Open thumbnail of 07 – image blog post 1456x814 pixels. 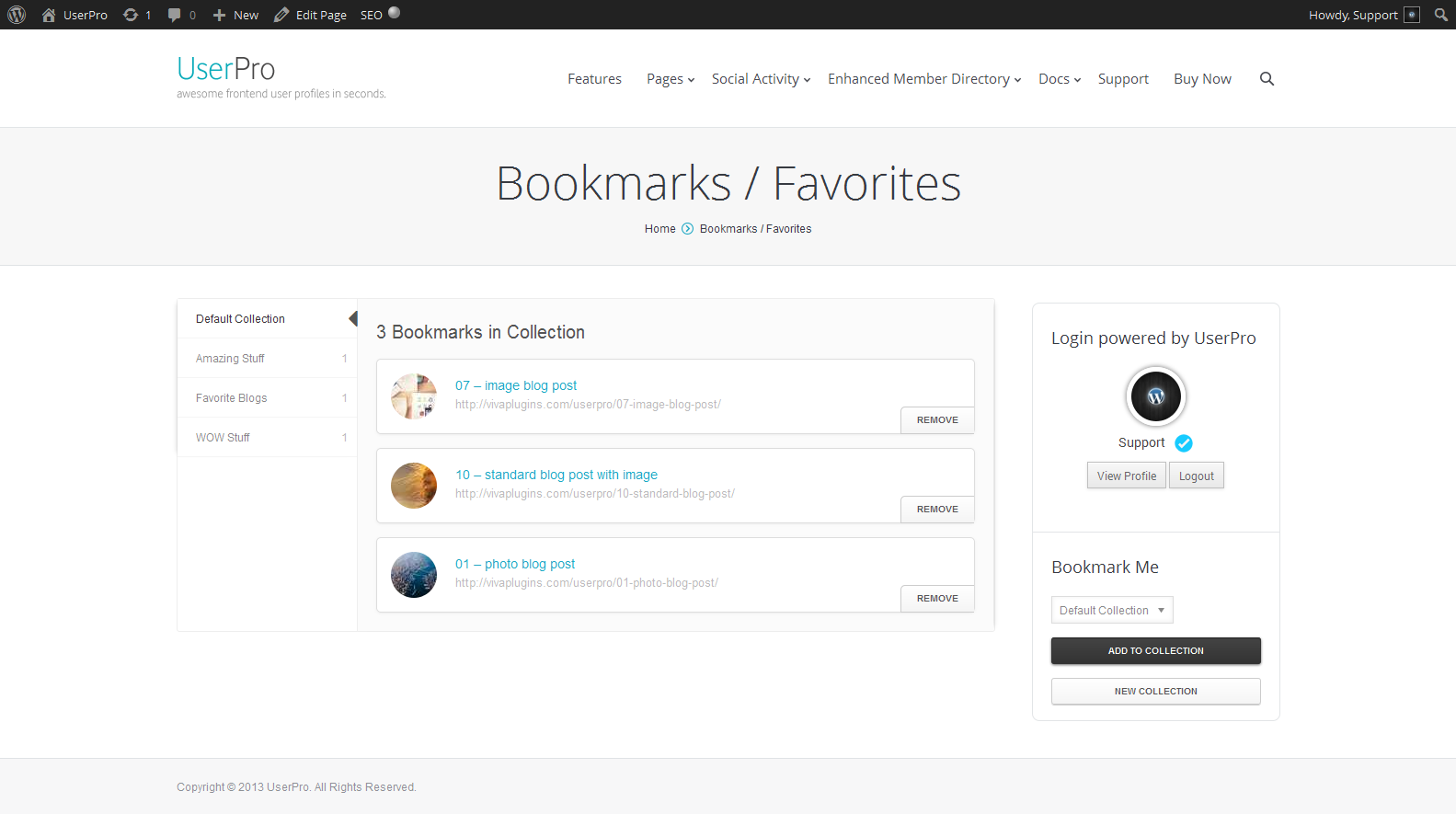coord(414,396)
